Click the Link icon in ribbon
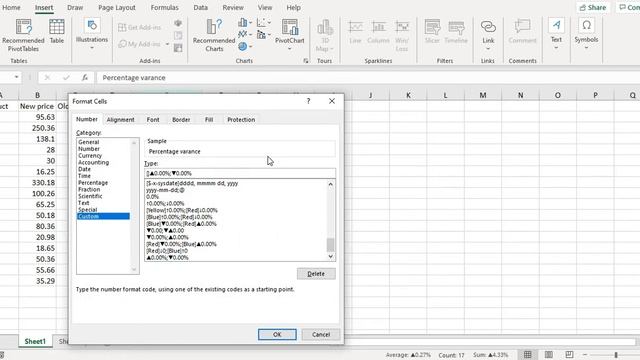The image size is (640, 360). pos(488,35)
